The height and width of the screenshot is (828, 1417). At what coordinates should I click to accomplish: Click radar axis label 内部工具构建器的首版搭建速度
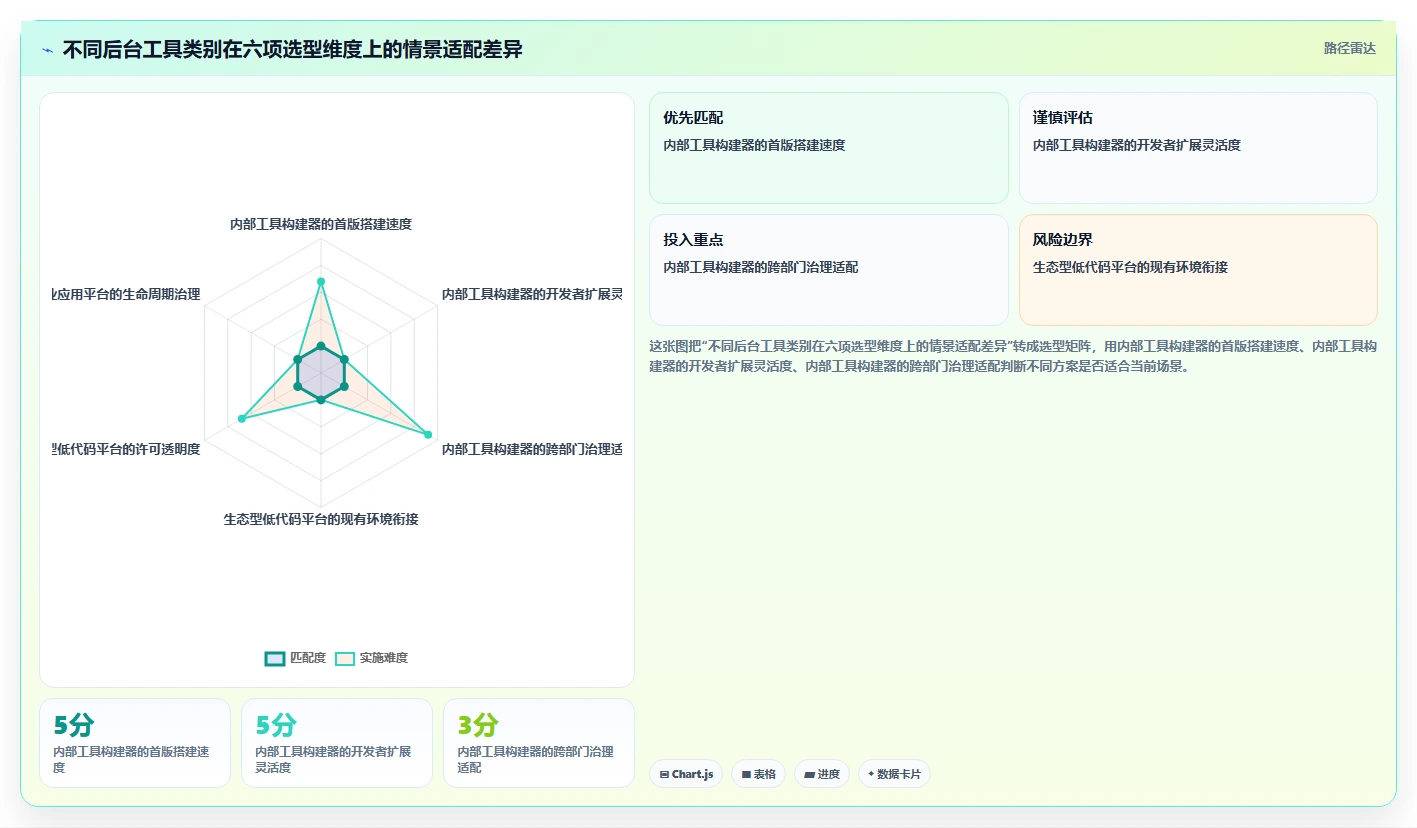(321, 224)
